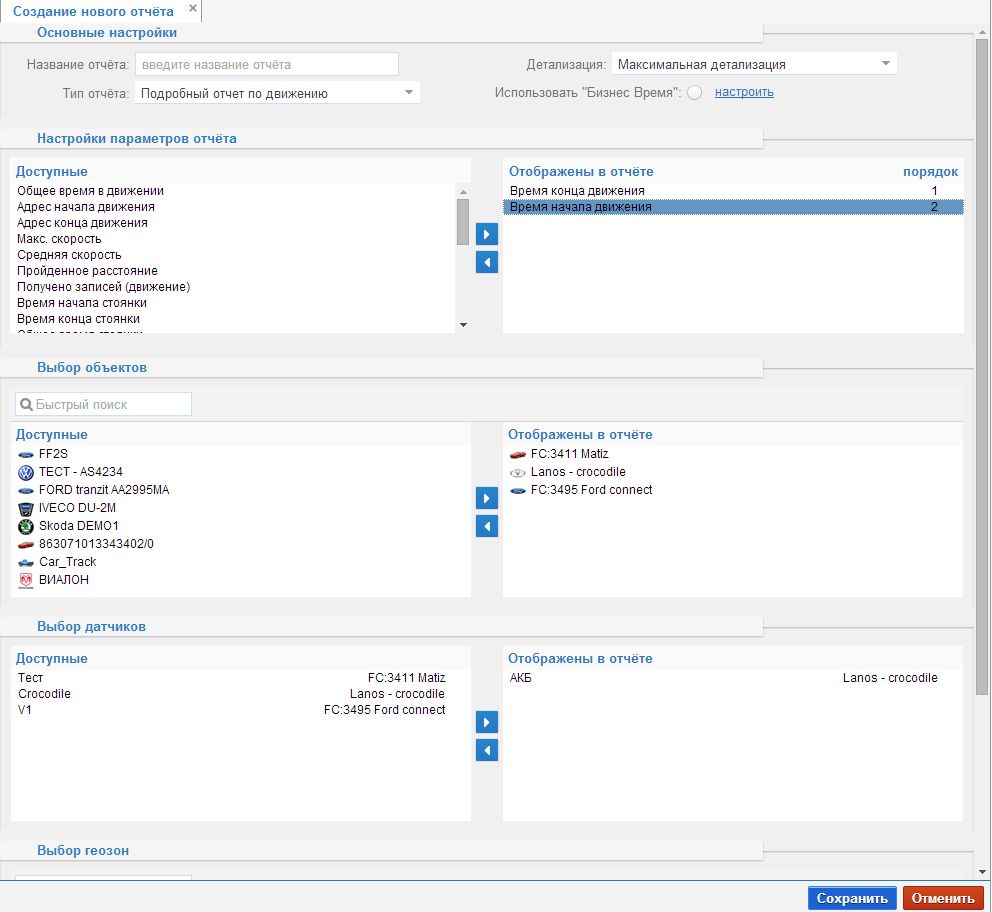The image size is (992, 912).
Task: Select the Skoda DEMO1 vehicle icon
Action: [x=26, y=526]
